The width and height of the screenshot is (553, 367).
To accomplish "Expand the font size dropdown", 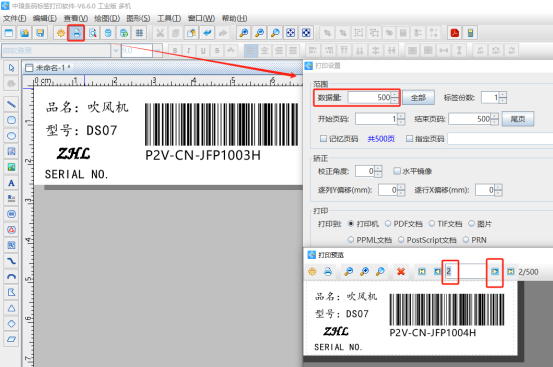I will point(158,50).
